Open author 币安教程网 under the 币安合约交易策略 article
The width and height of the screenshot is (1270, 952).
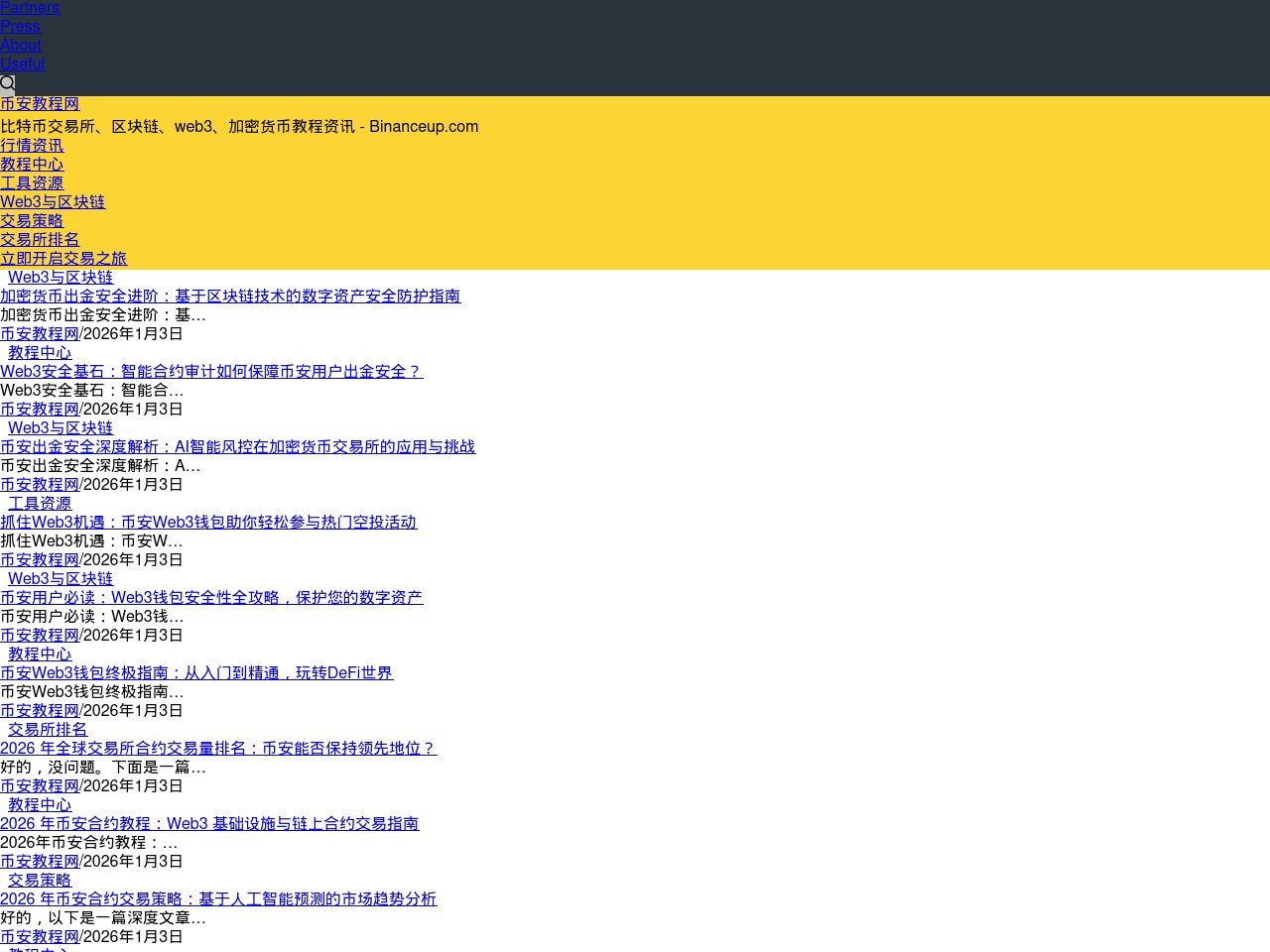(40, 937)
